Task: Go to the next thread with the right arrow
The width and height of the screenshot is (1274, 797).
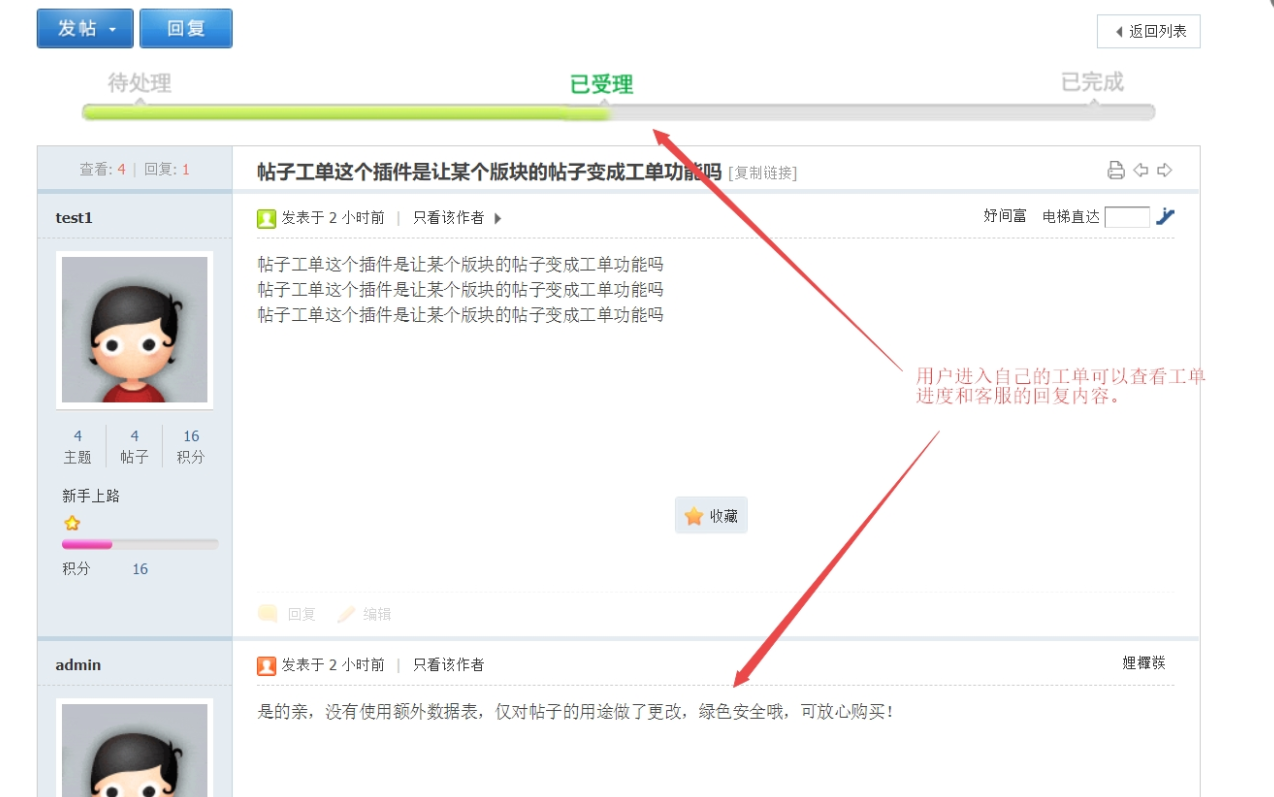Action: (x=1165, y=170)
